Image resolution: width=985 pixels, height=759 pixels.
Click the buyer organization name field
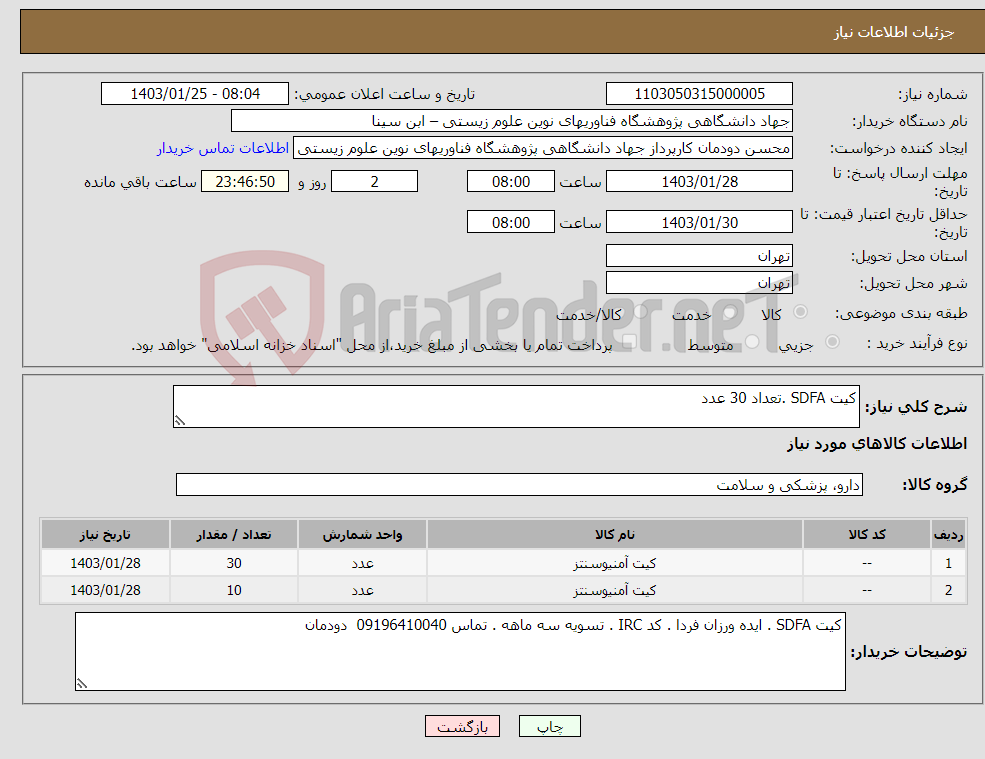pyautogui.click(x=512, y=121)
